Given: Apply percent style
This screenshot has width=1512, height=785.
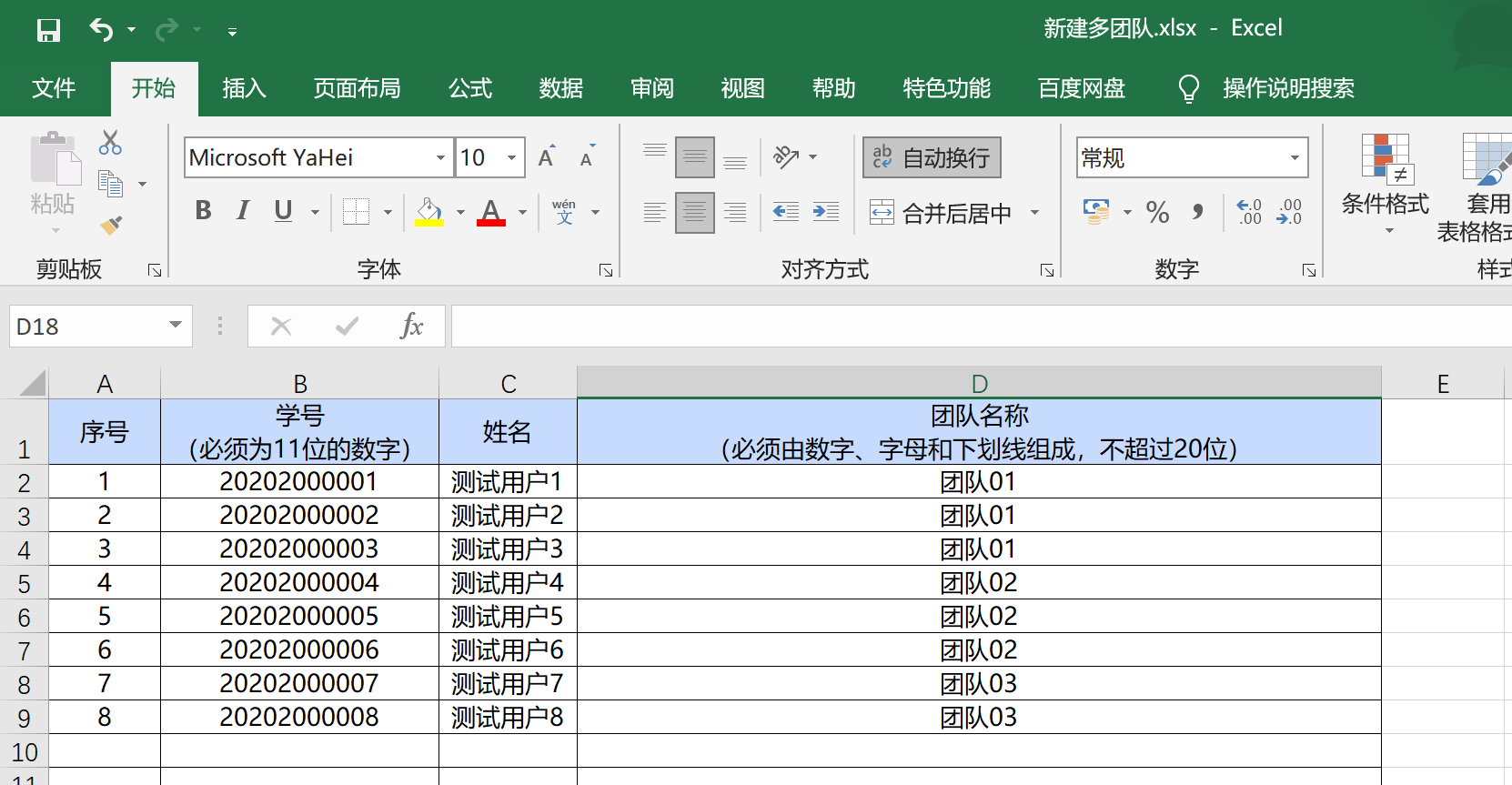Looking at the screenshot, I should pos(1157,212).
